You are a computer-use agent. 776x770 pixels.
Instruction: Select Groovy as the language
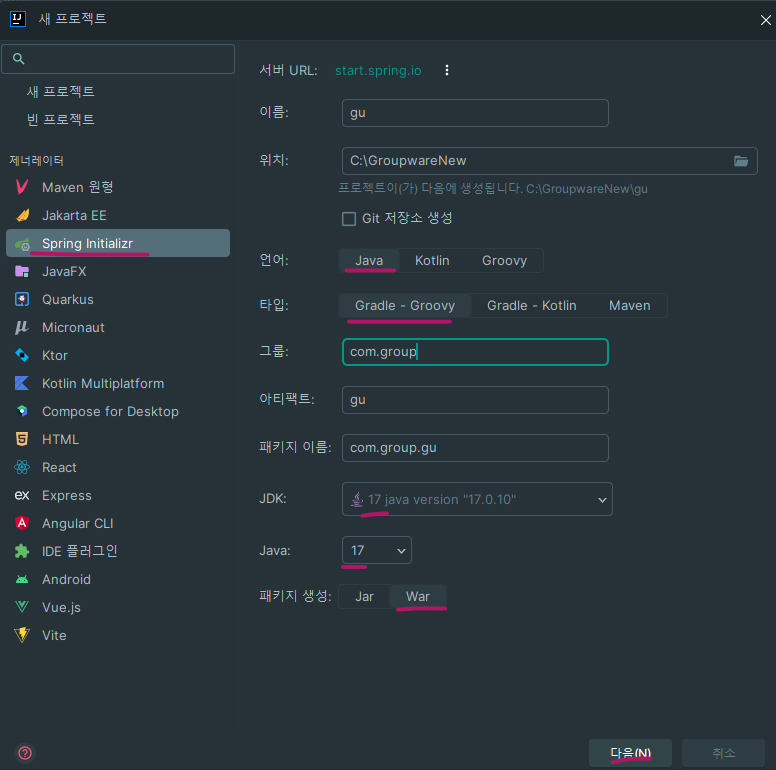[504, 260]
